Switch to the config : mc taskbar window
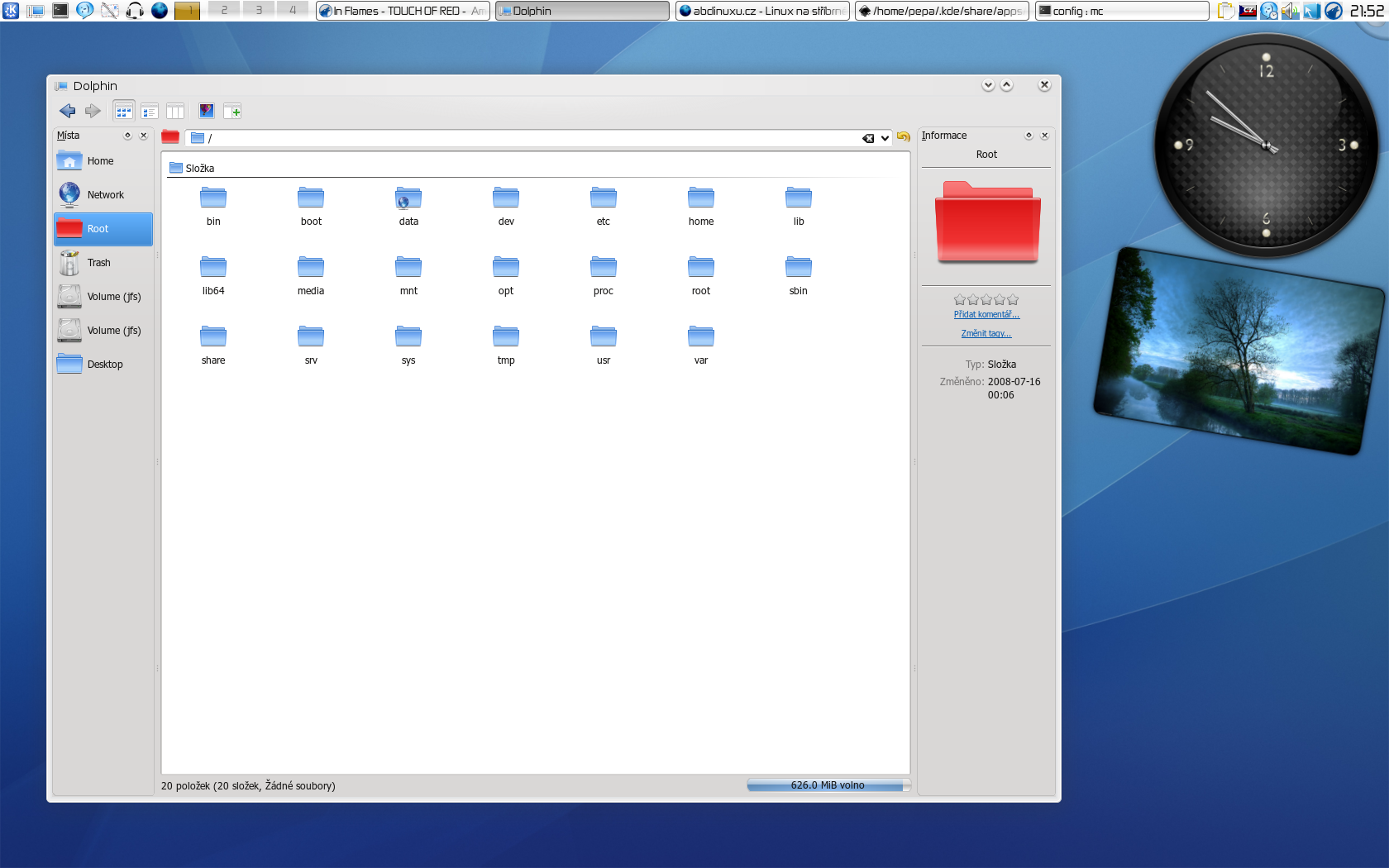The image size is (1389, 868). [1122, 11]
